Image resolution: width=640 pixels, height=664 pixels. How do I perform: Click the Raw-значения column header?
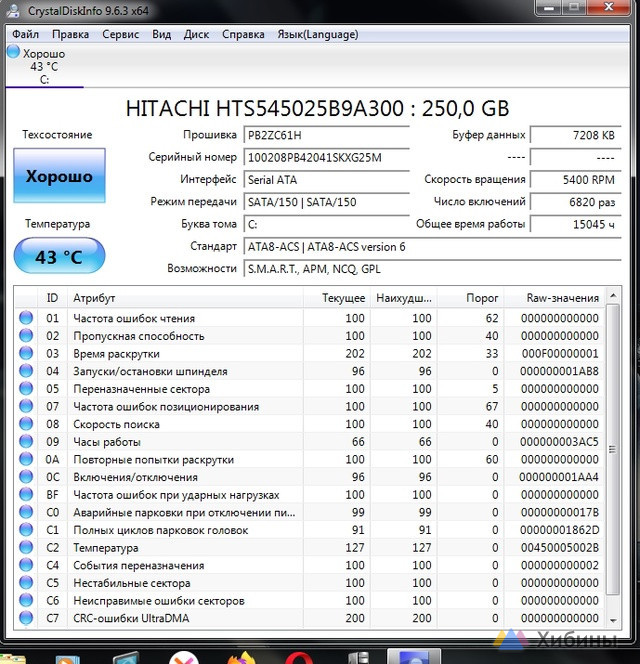[554, 298]
